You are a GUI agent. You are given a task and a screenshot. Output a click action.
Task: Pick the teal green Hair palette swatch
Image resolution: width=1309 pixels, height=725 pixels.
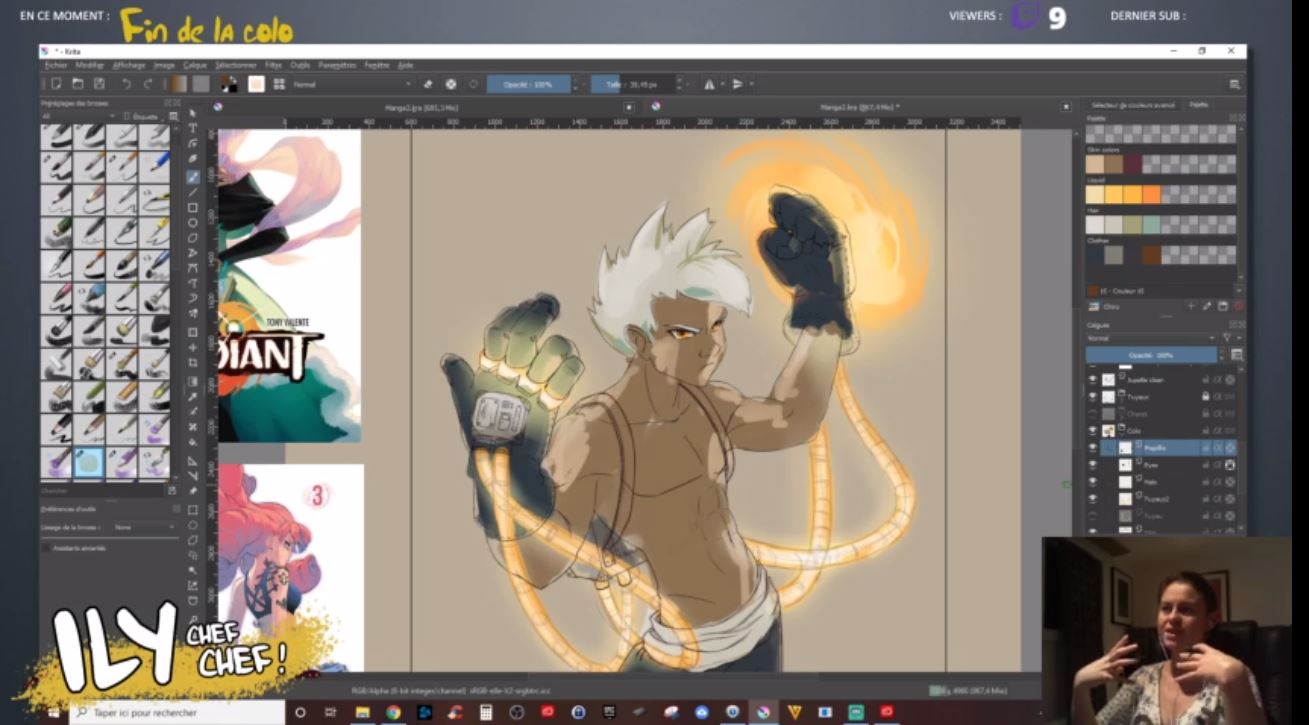1152,225
